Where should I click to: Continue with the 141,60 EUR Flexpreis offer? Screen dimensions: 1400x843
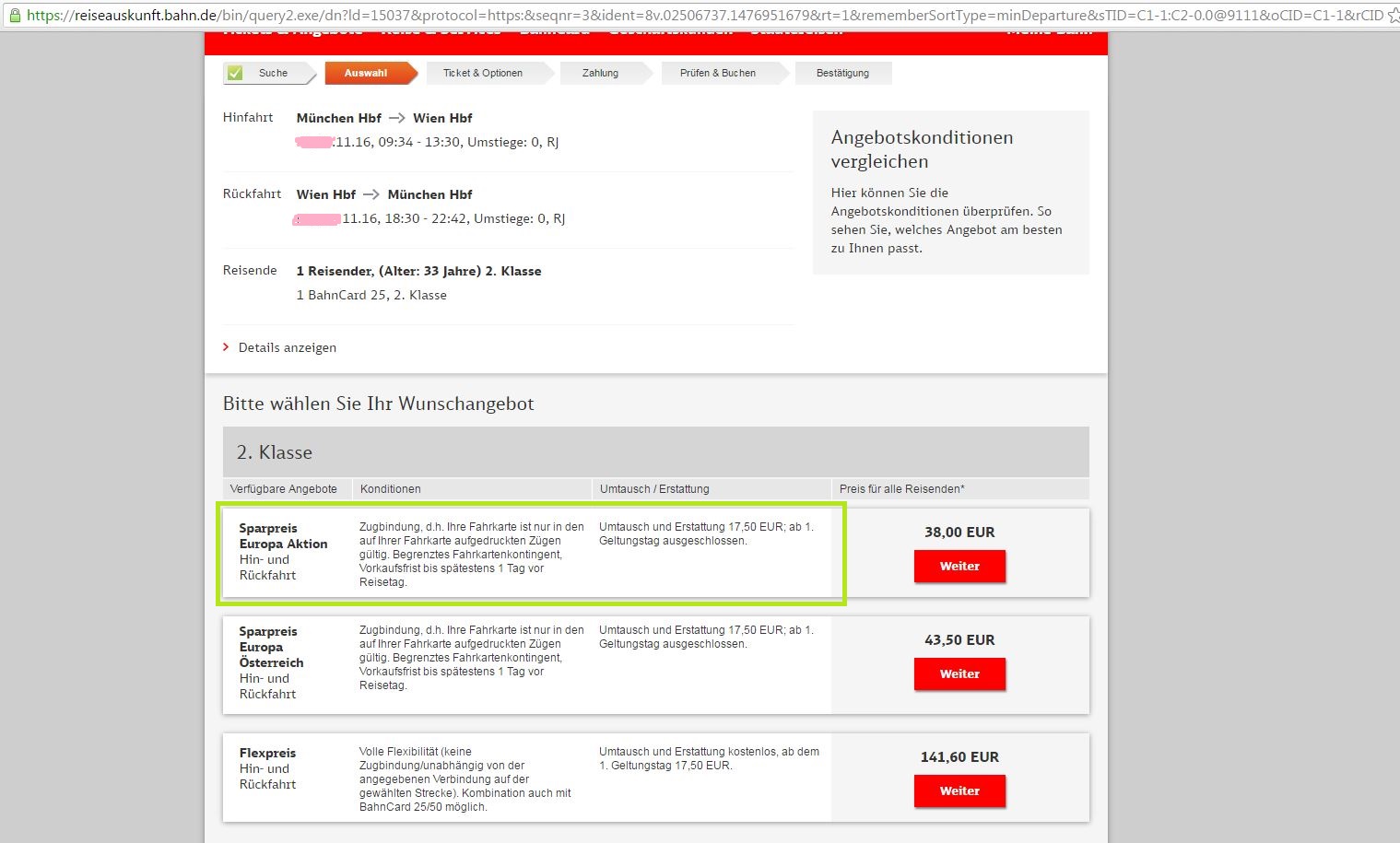coord(959,790)
